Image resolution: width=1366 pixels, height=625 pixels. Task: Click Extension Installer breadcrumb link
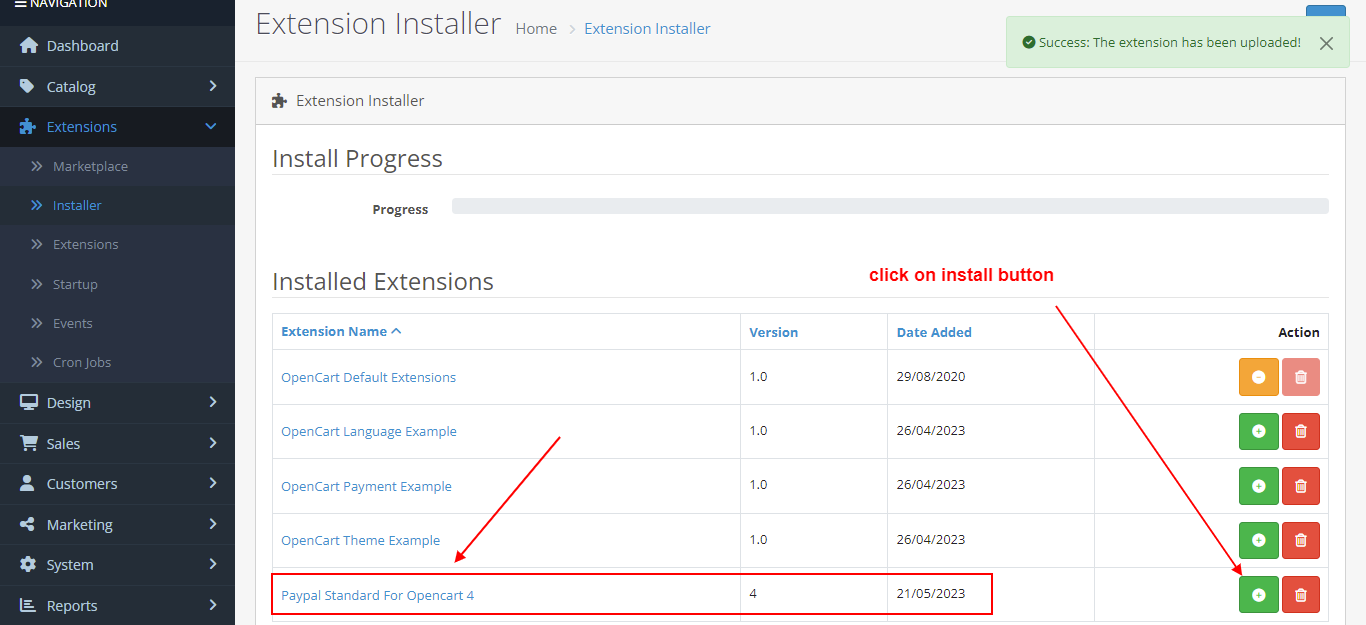coord(647,29)
